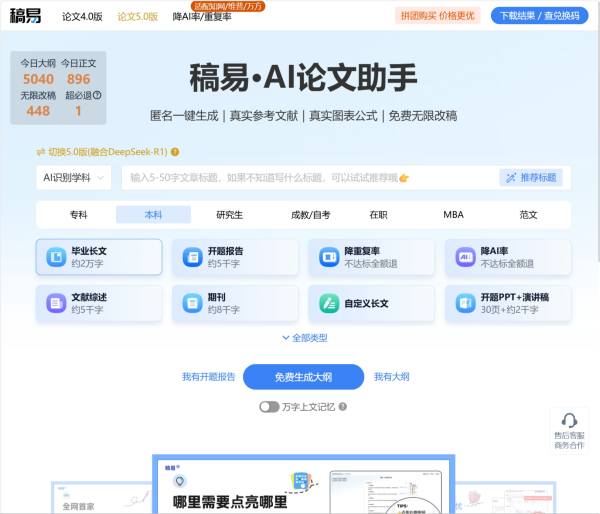Viewport: 600px width, 514px height.
Task: Click the 适配知网/维普/万方 badge
Action: pos(228,6)
